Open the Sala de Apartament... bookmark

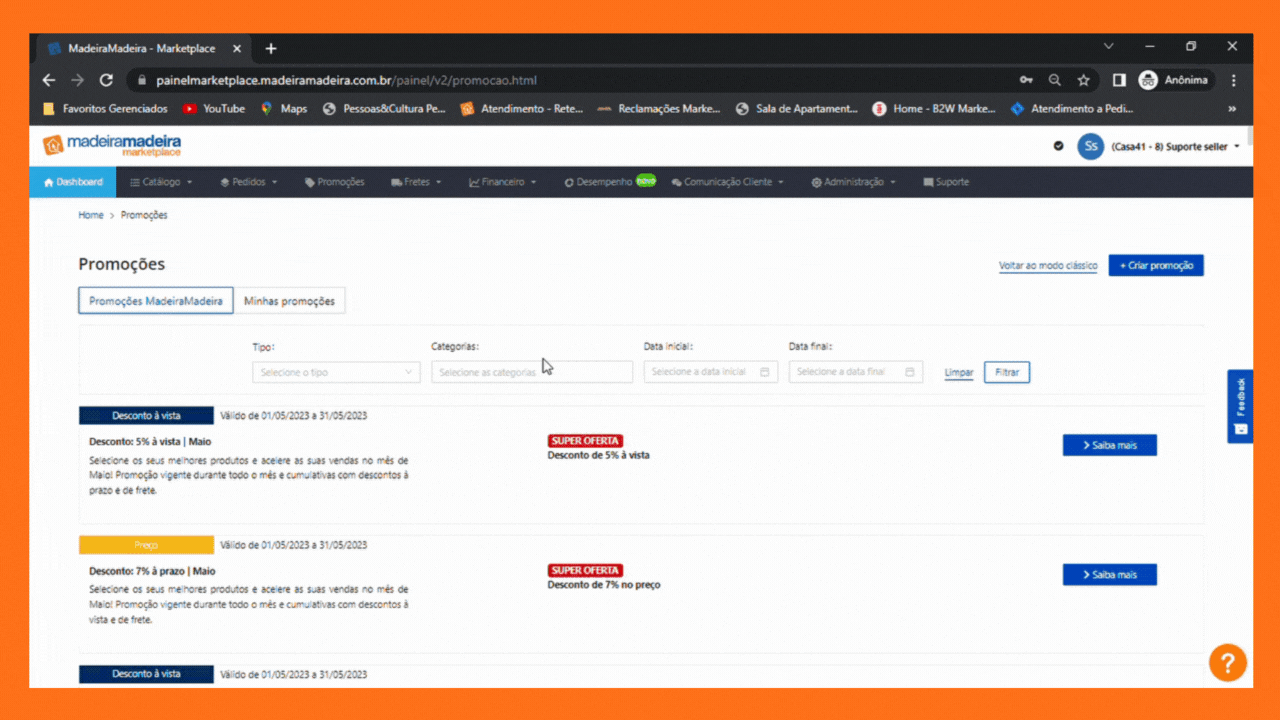[797, 109]
